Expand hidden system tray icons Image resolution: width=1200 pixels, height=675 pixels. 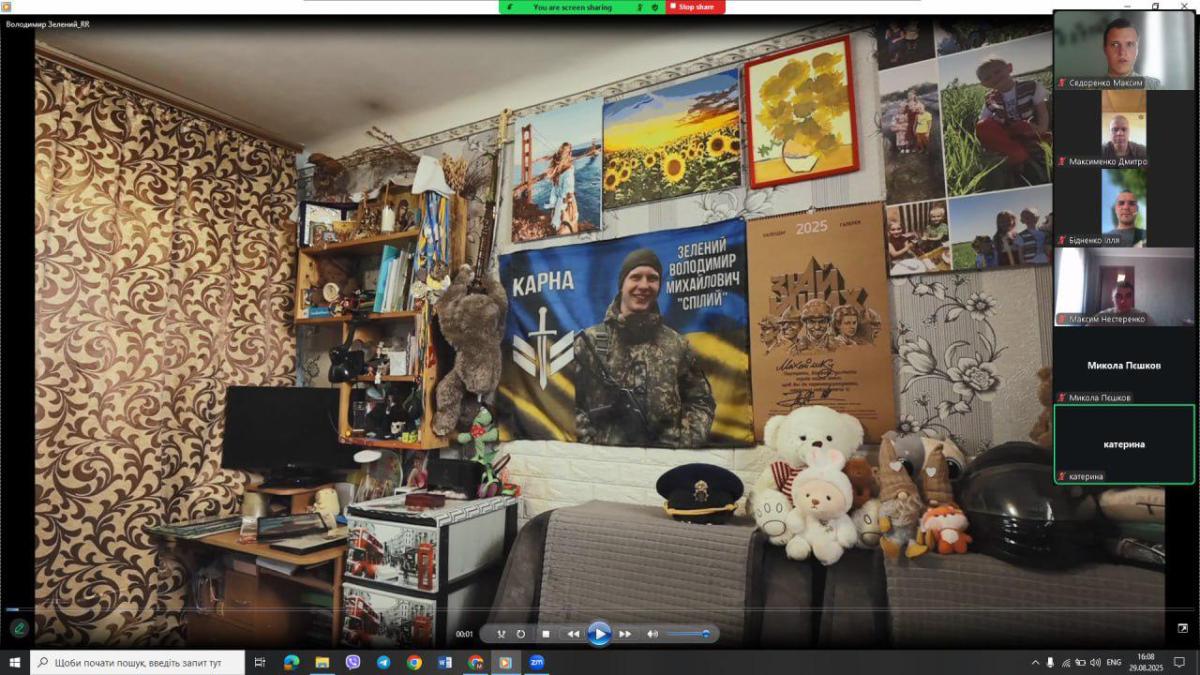(x=1035, y=662)
